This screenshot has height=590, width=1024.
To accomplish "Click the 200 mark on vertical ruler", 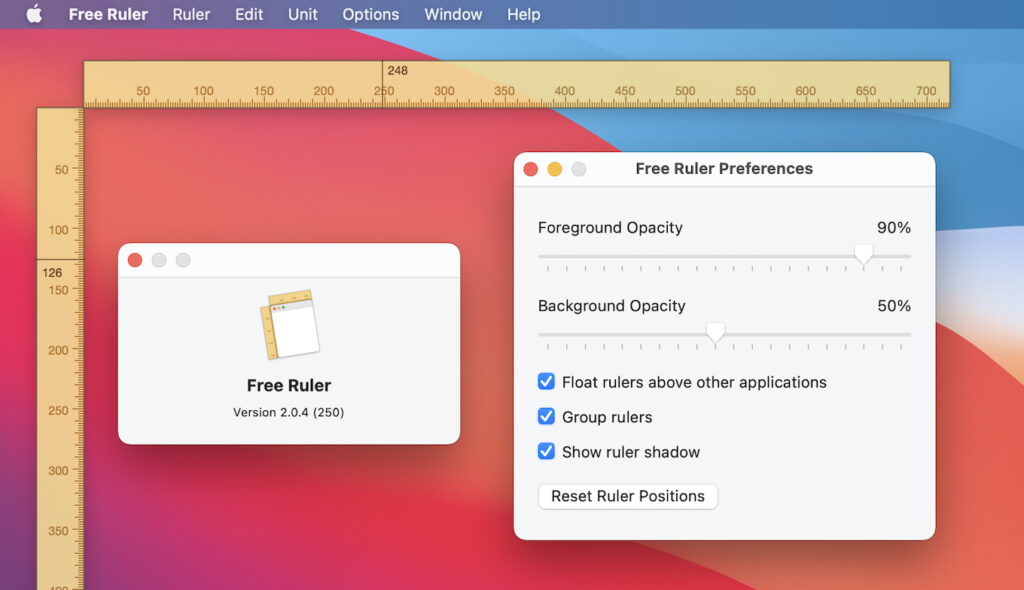I will click(x=58, y=350).
